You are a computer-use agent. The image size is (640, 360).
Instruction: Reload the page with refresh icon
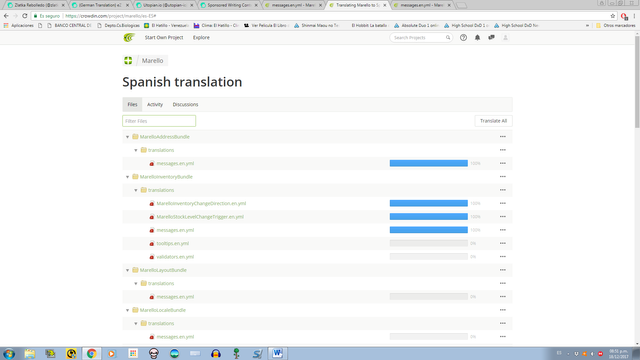24,16
